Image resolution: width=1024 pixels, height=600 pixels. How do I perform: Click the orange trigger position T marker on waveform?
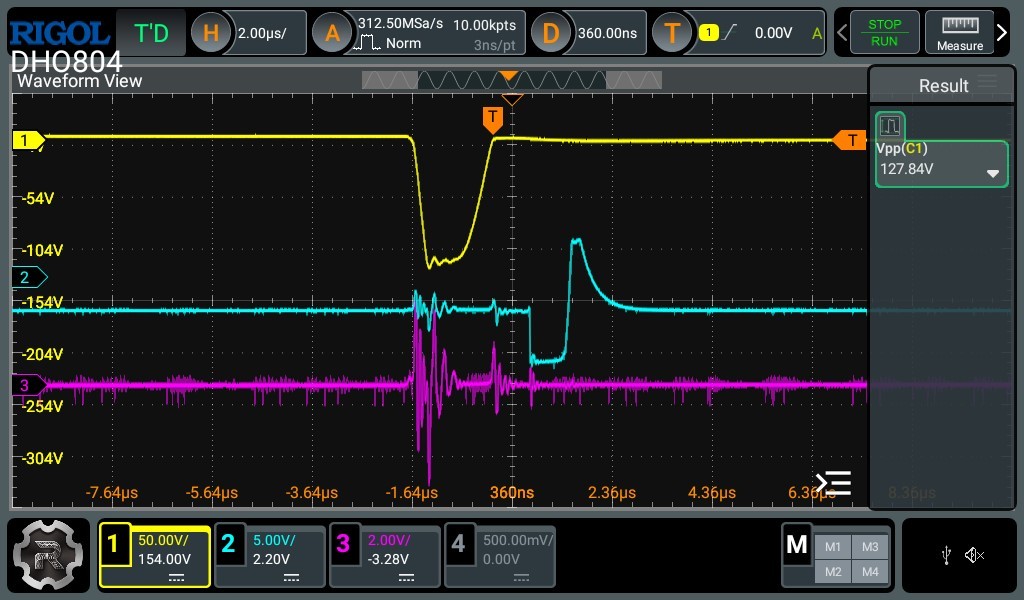[x=492, y=120]
